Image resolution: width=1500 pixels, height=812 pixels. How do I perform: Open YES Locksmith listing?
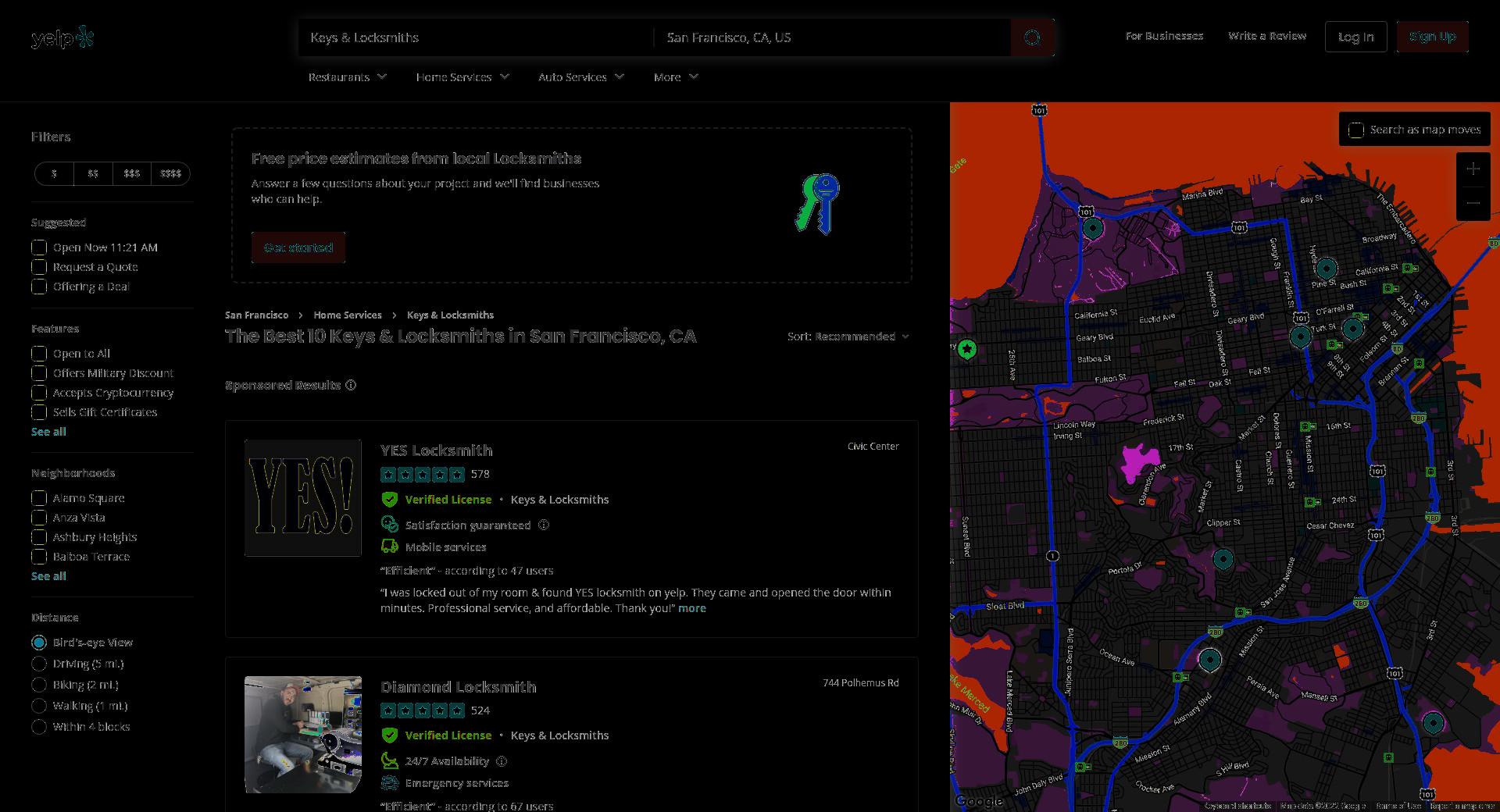[437, 451]
